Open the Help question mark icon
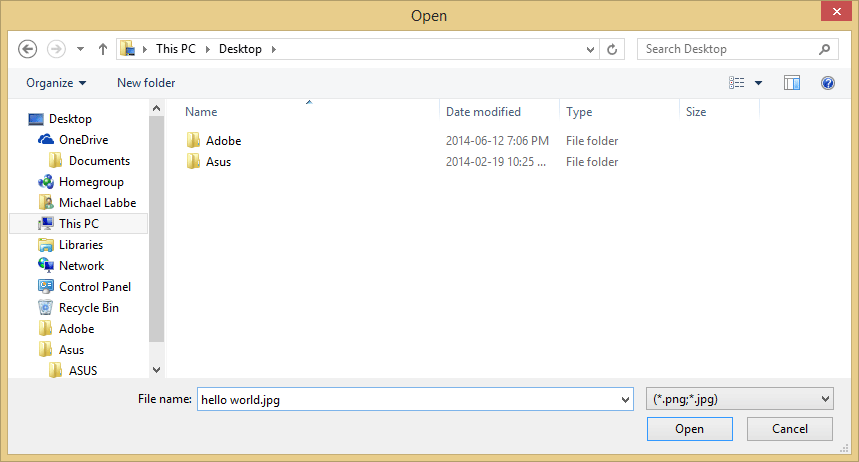 click(828, 83)
